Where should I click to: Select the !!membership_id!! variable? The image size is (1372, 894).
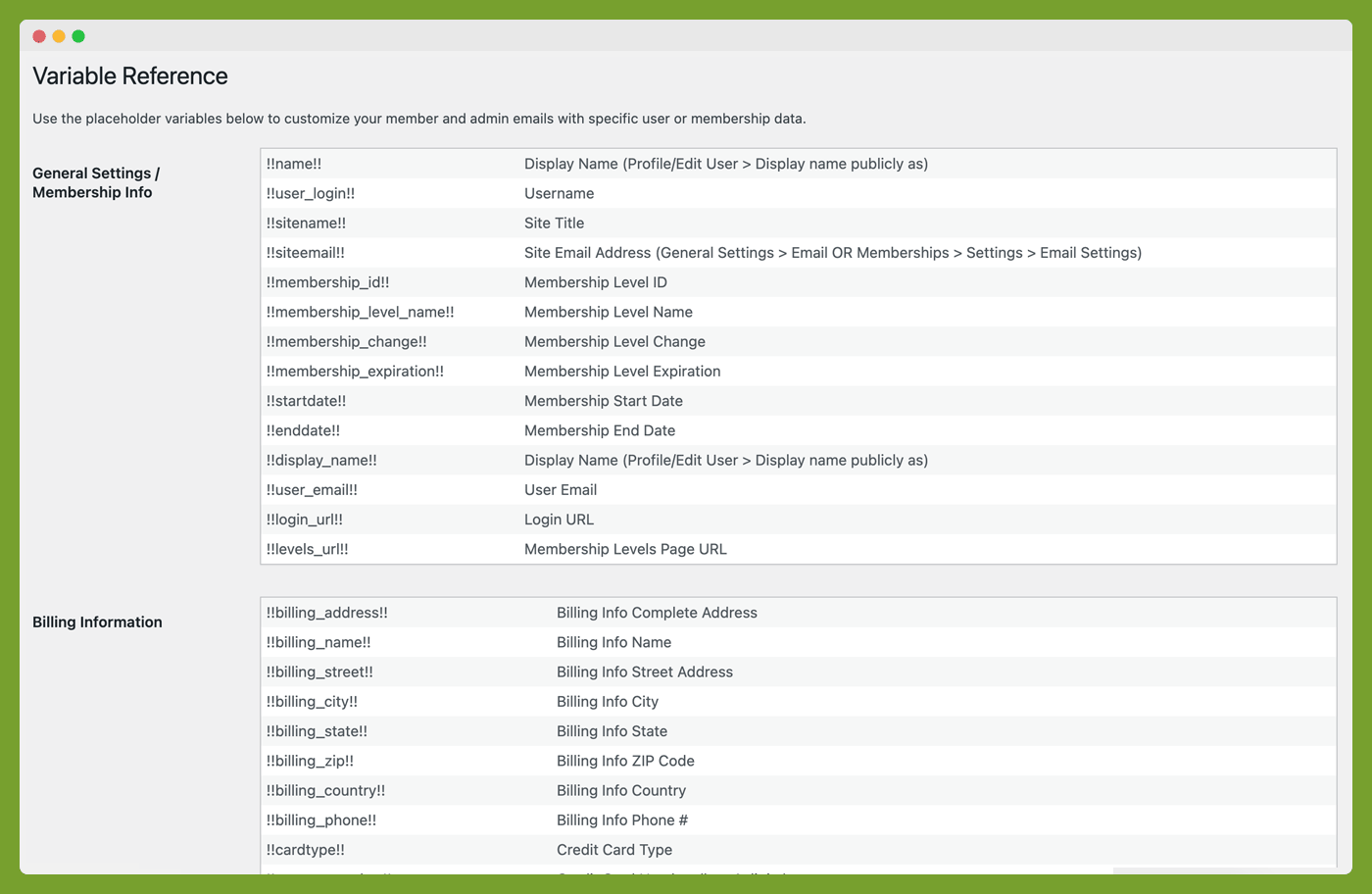pos(328,282)
